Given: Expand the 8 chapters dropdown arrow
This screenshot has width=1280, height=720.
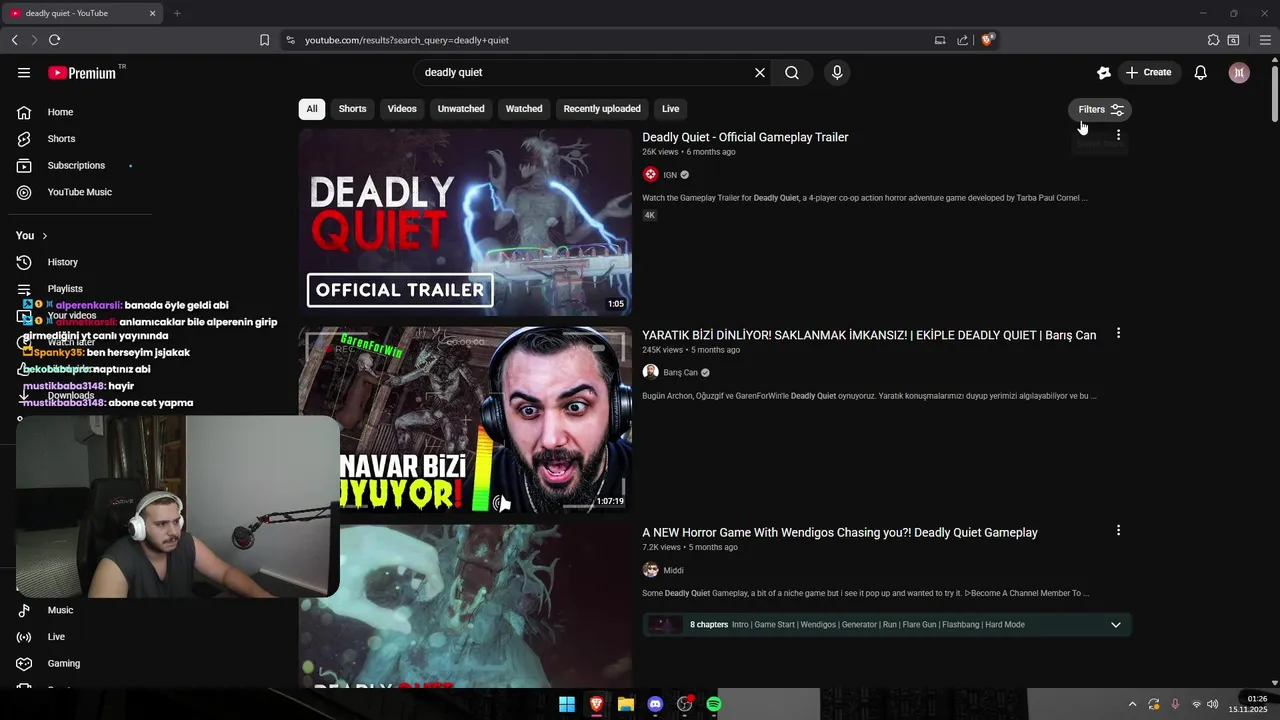Looking at the screenshot, I should click(1116, 625).
